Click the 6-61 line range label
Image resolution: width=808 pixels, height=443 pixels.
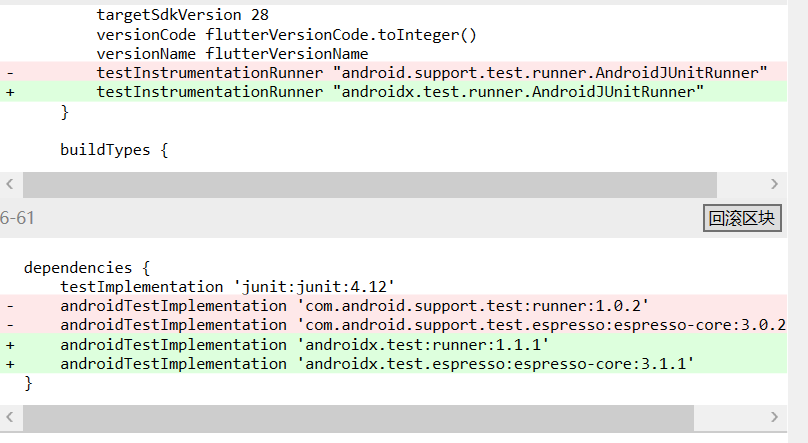[17, 218]
